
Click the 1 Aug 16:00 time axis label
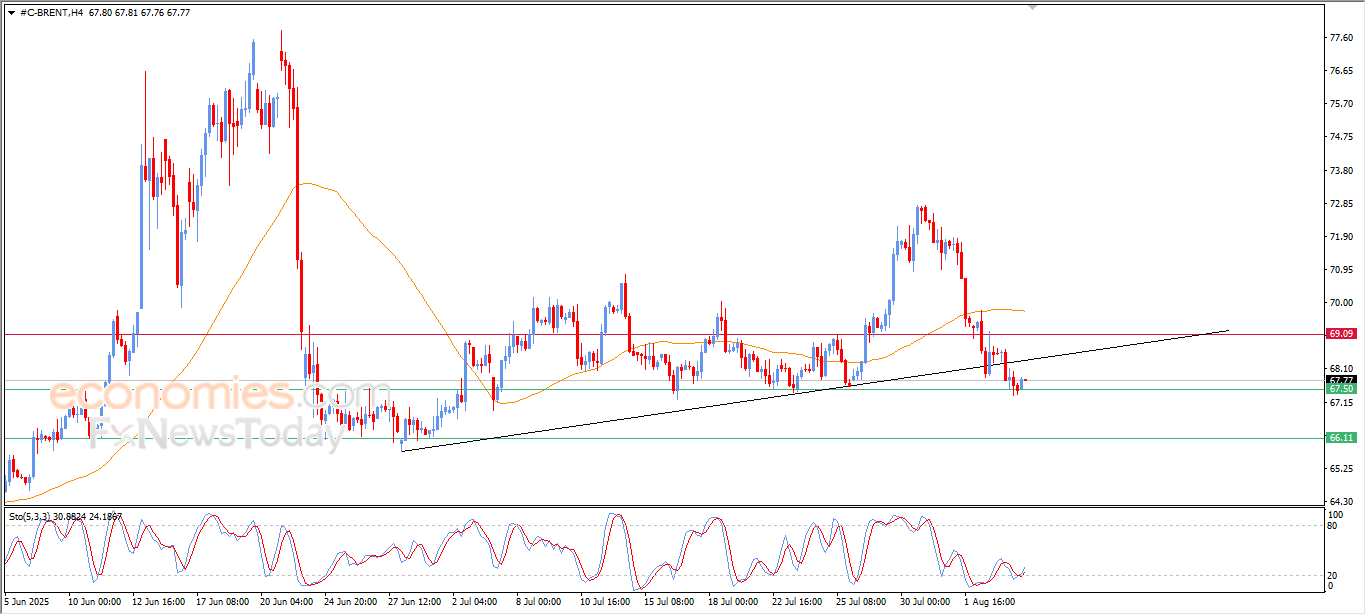tap(988, 602)
